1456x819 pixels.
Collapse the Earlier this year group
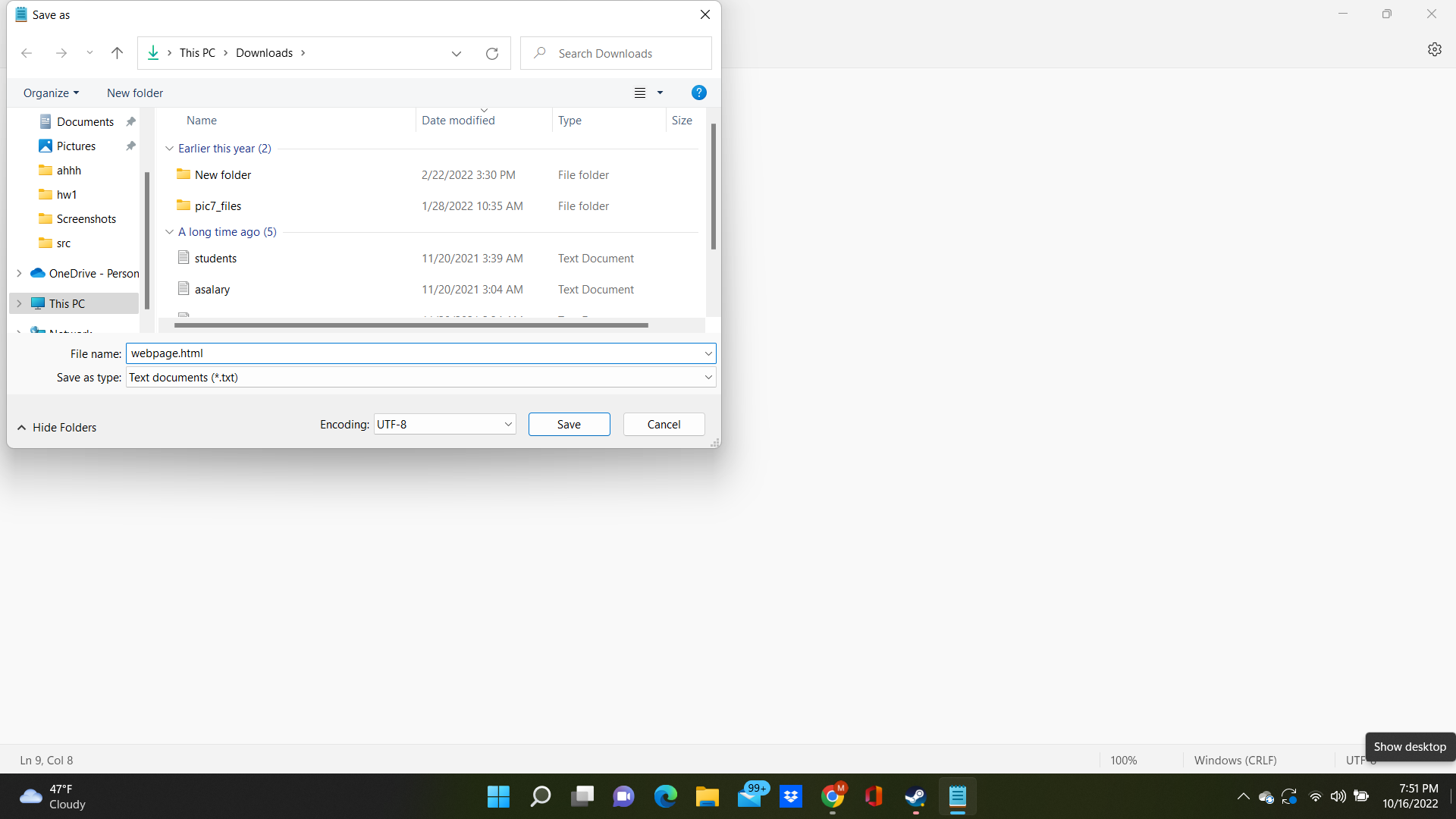pos(169,148)
